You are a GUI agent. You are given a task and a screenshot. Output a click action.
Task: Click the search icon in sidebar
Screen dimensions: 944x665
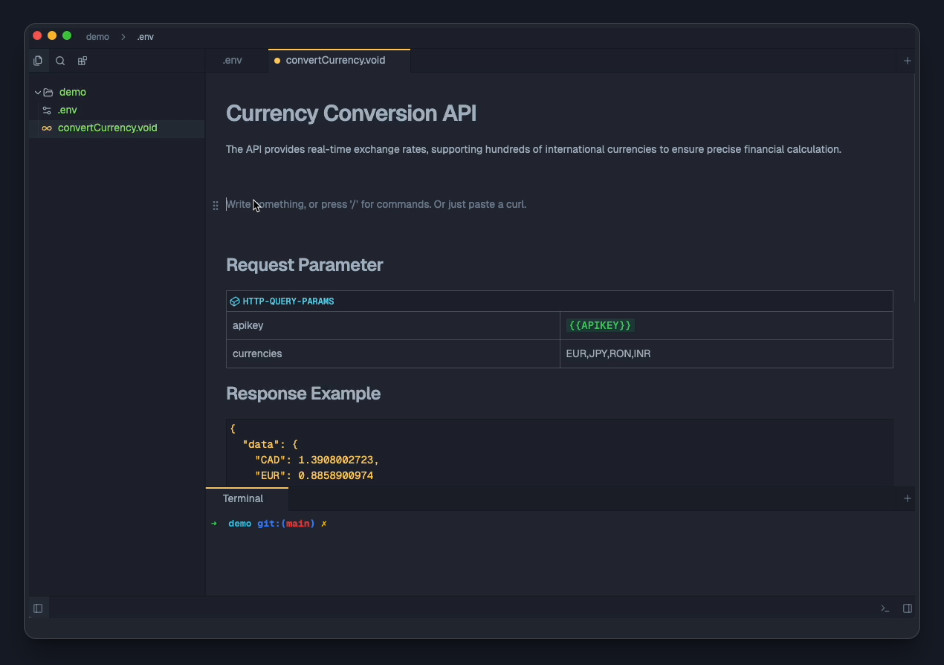[x=60, y=61]
